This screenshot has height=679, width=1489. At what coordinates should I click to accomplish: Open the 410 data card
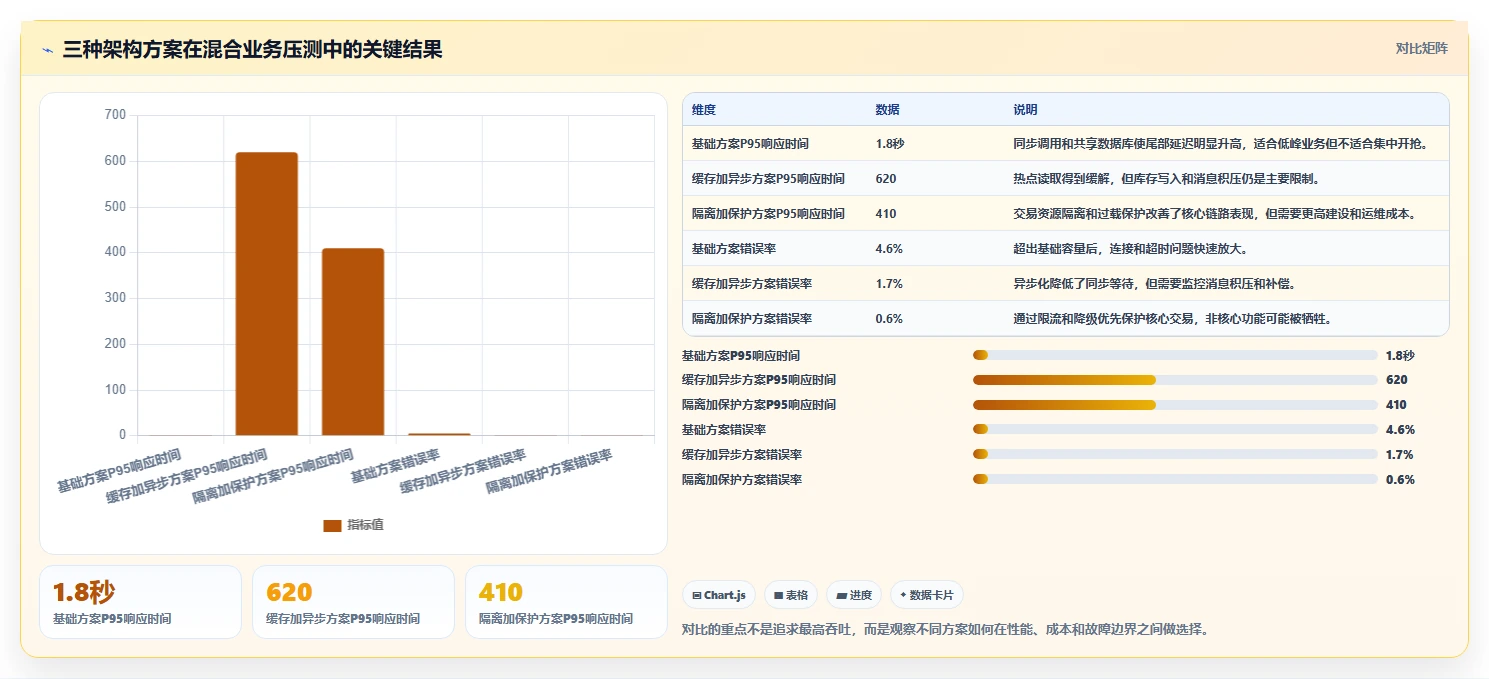tap(566, 602)
